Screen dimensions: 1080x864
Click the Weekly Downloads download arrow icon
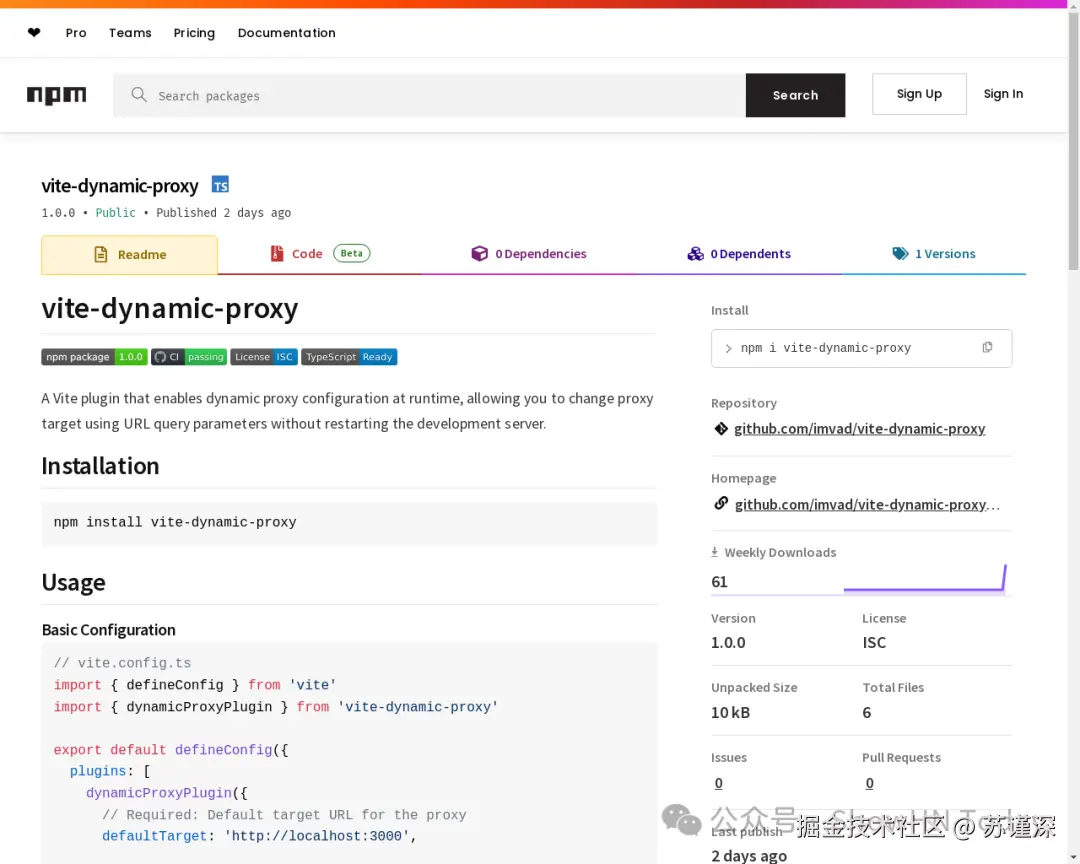coord(714,552)
